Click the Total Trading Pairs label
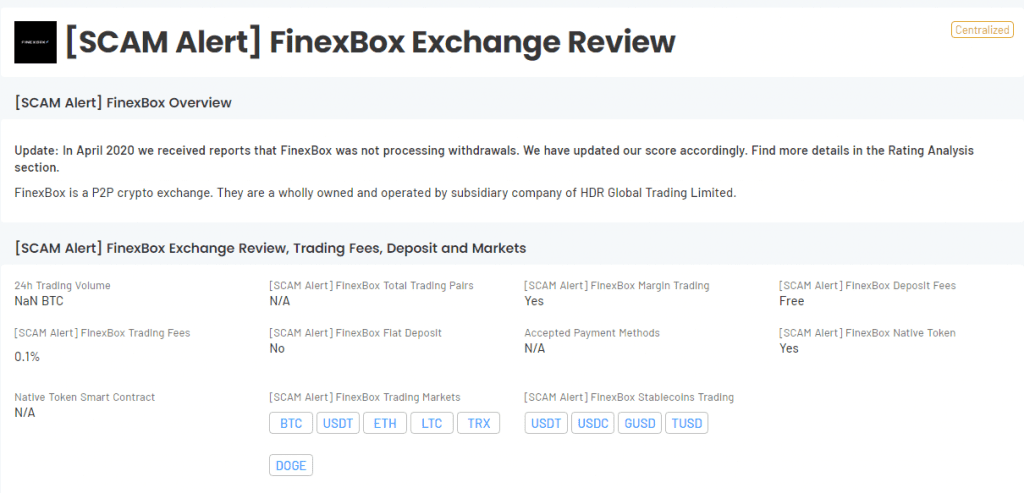 point(371,285)
